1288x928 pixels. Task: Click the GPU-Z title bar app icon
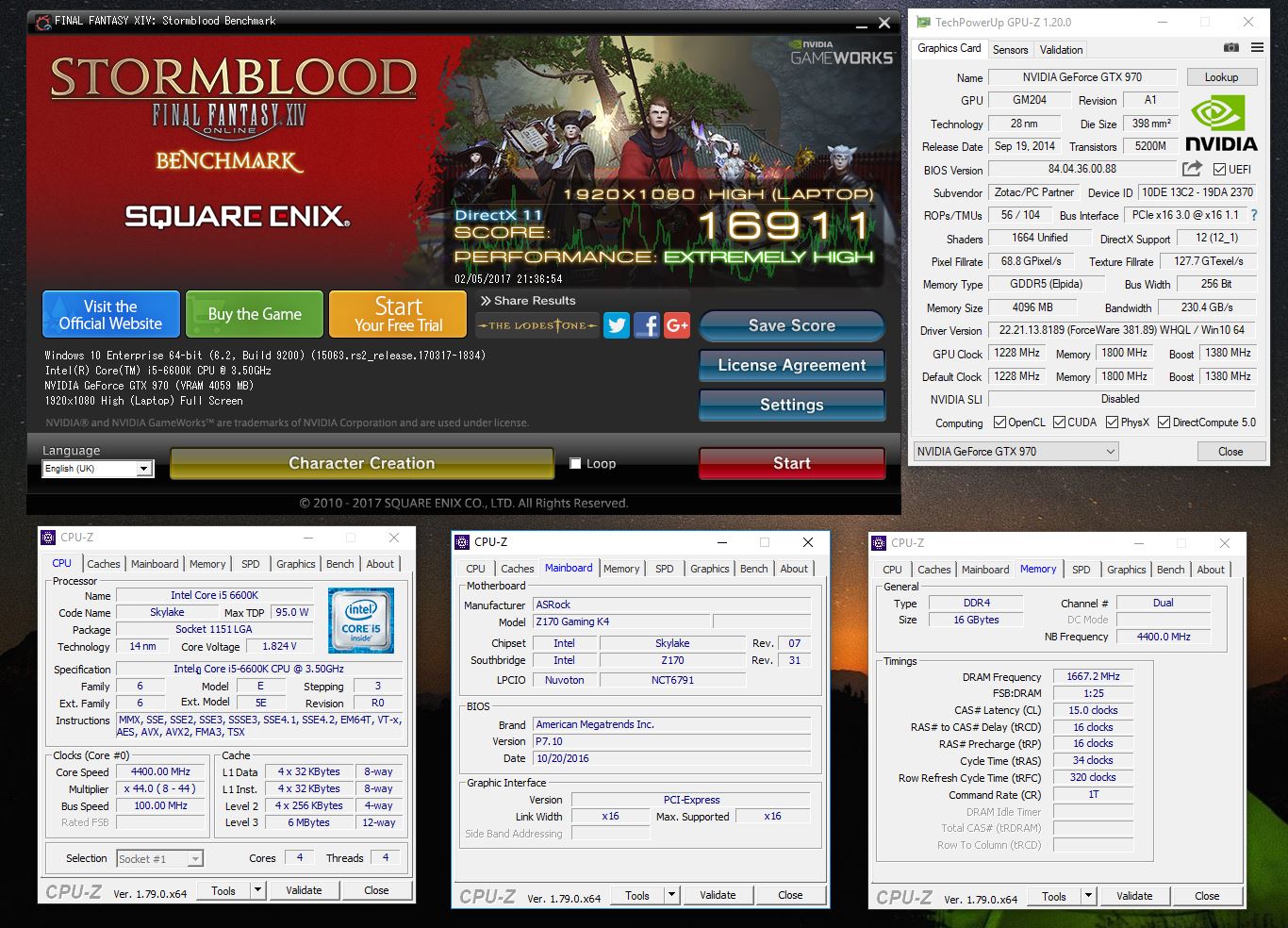923,22
